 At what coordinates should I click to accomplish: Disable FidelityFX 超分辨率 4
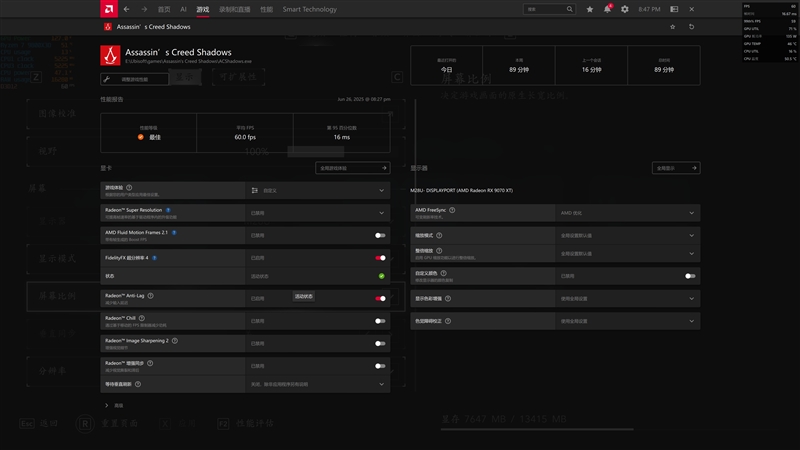point(380,258)
